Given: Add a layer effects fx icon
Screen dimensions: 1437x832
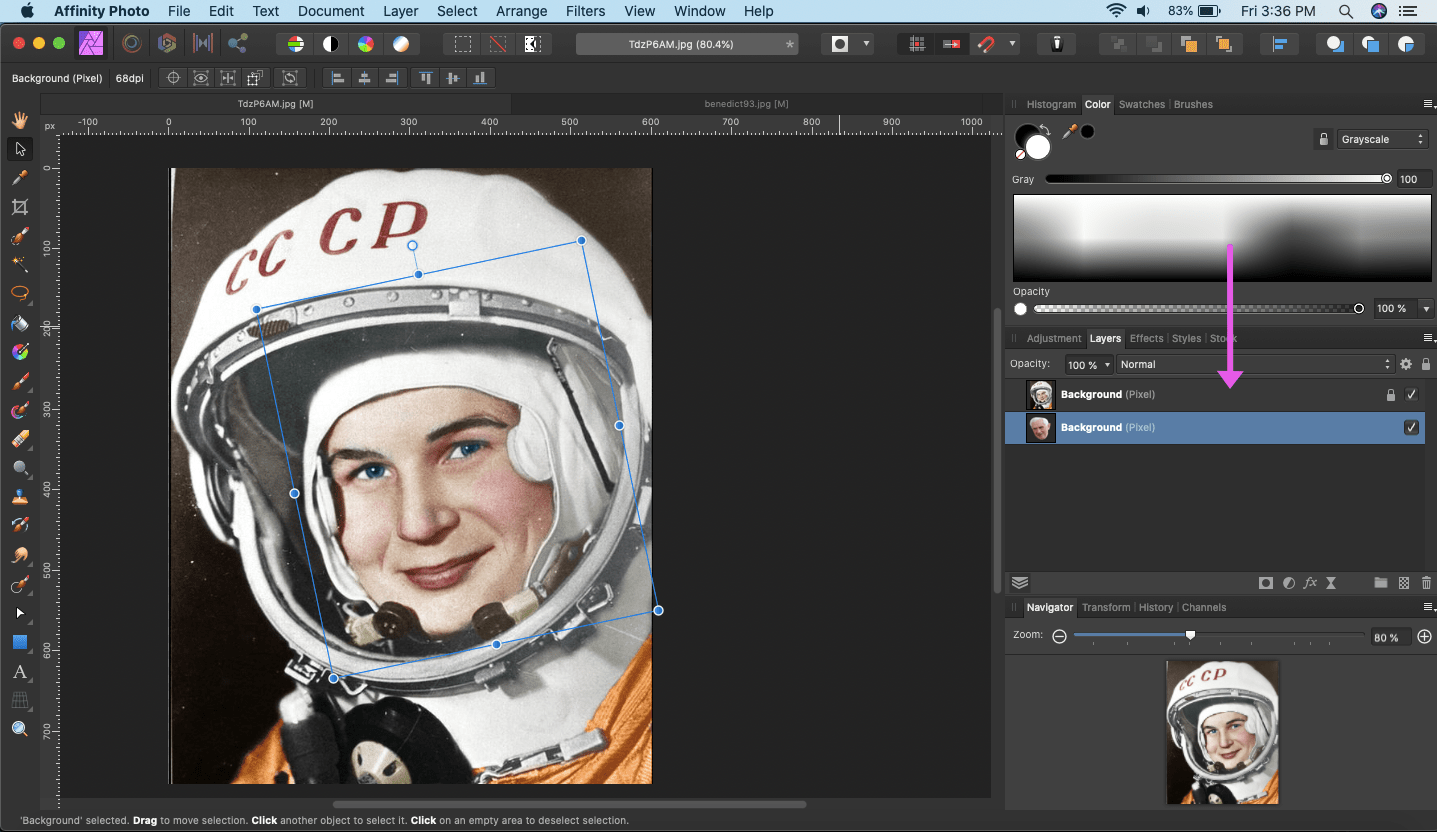Looking at the screenshot, I should point(1310,583).
